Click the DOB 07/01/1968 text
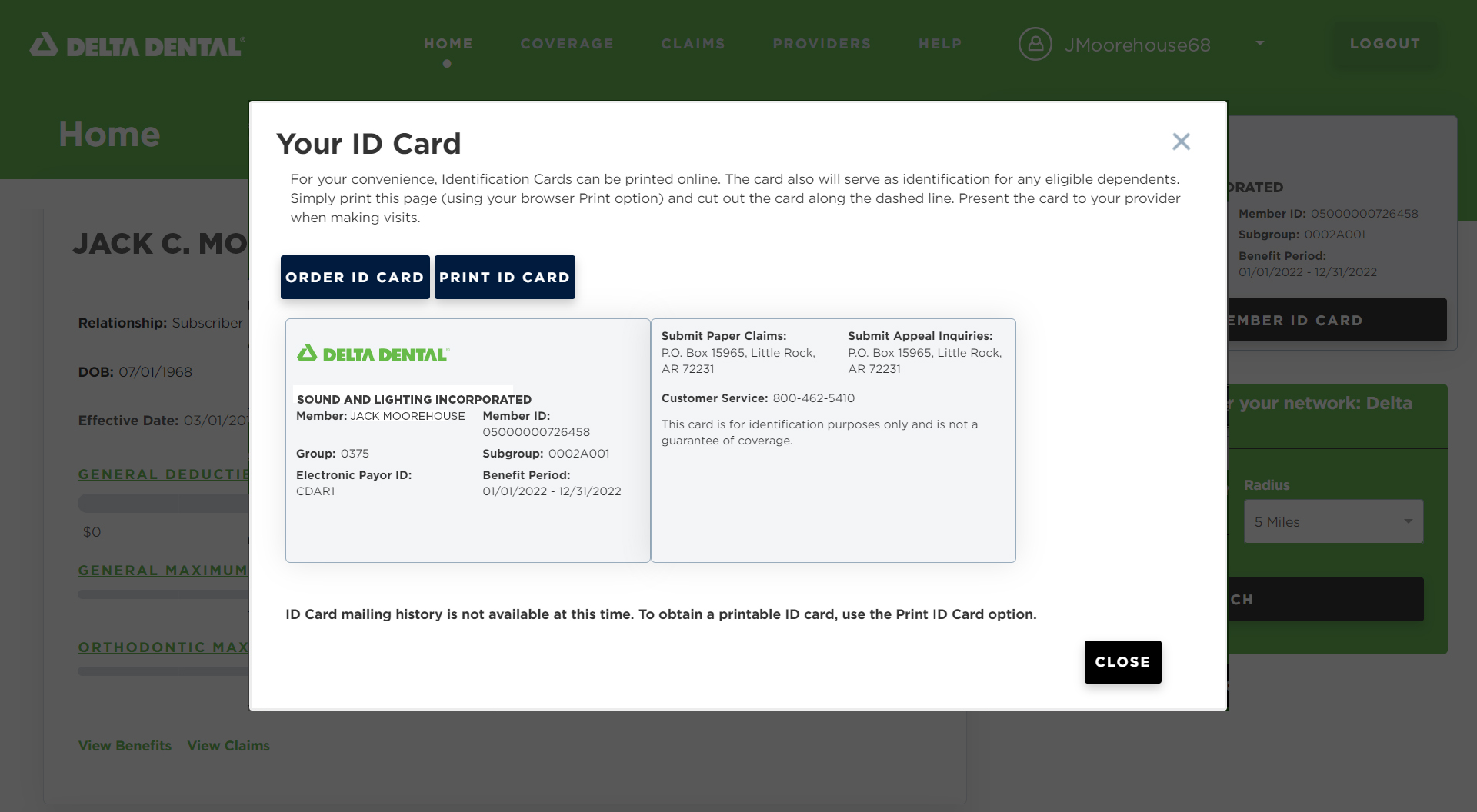 click(135, 371)
